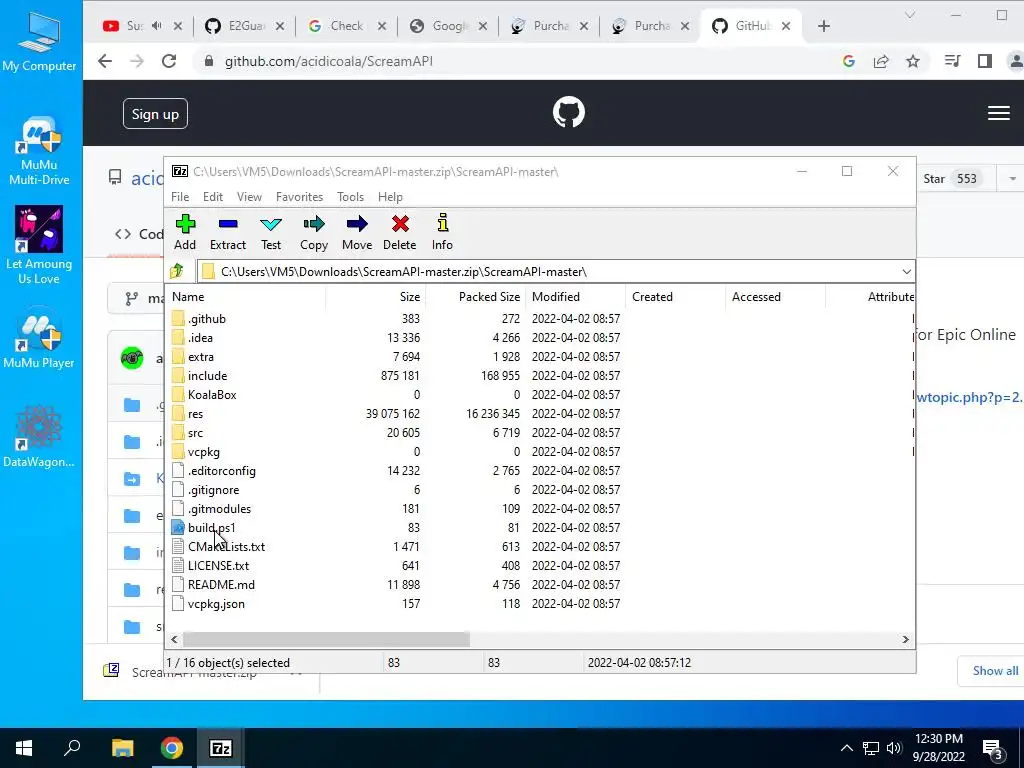Screen dimensions: 1024x768
Task: Open Windows Start menu
Action: click(24, 748)
